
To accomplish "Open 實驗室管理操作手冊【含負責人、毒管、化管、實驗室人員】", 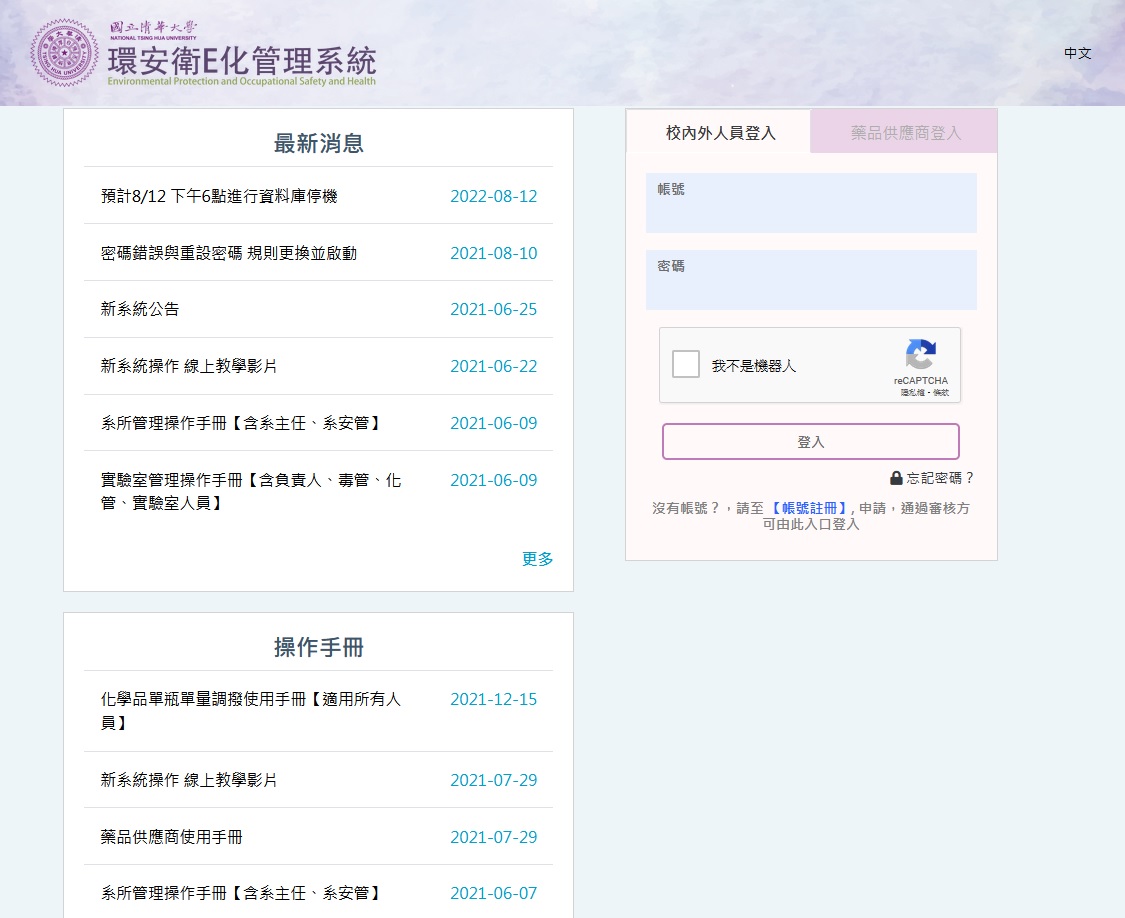I will click(250, 492).
